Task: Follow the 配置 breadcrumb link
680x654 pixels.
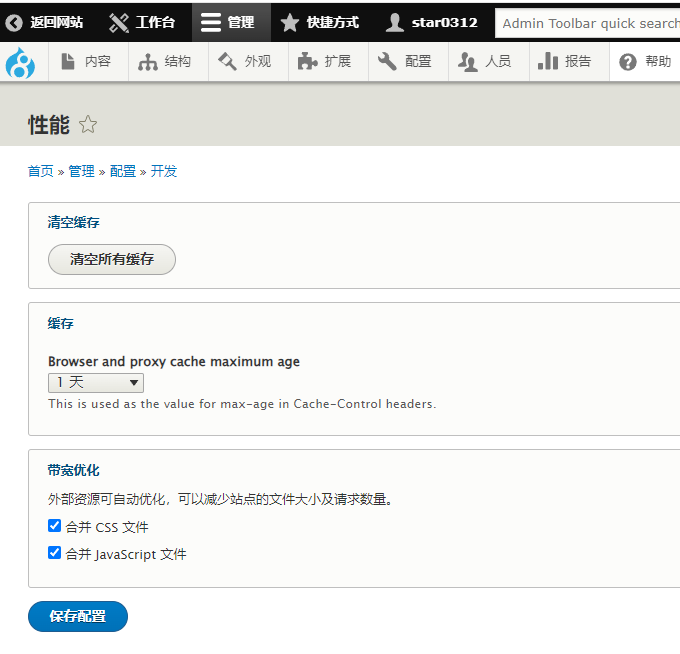Action: point(123,171)
